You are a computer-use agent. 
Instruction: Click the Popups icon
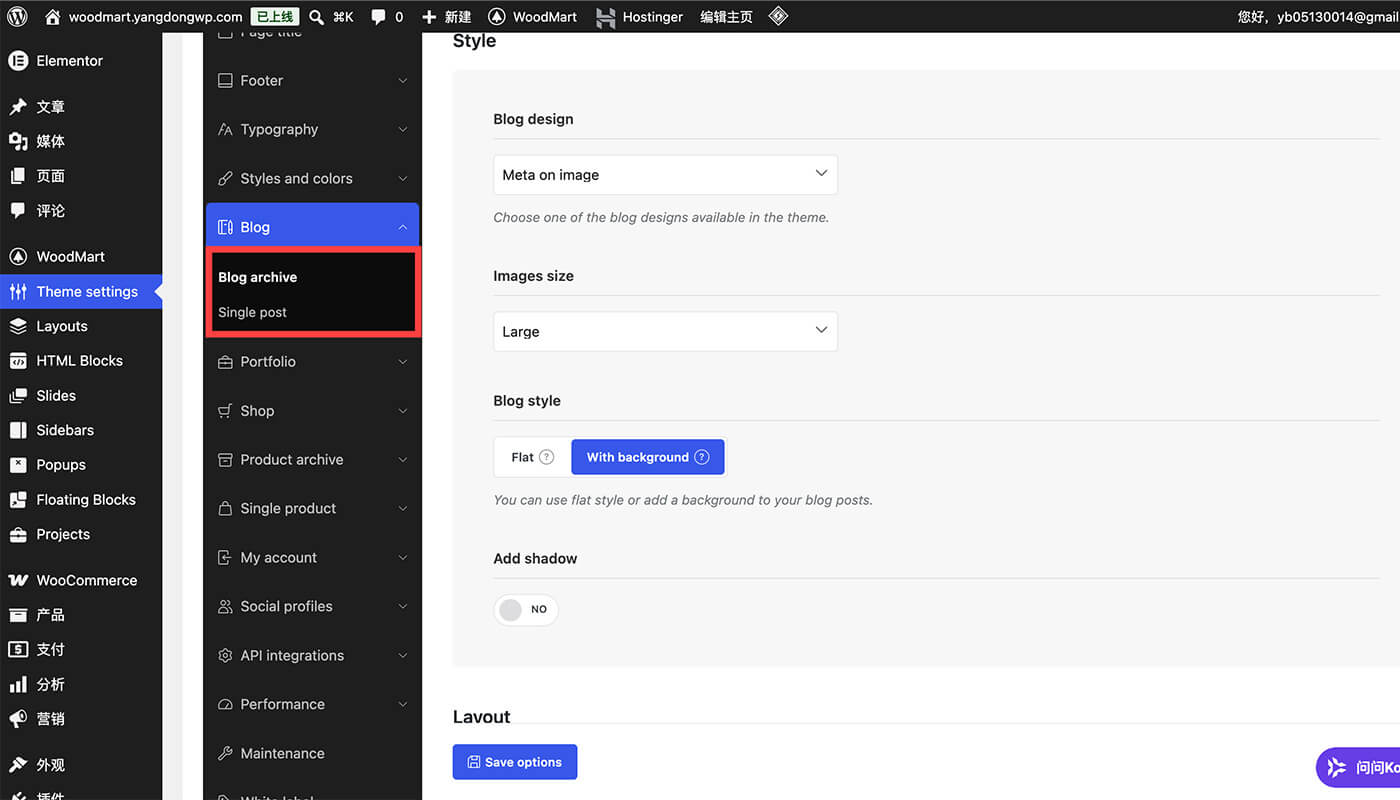[18, 465]
